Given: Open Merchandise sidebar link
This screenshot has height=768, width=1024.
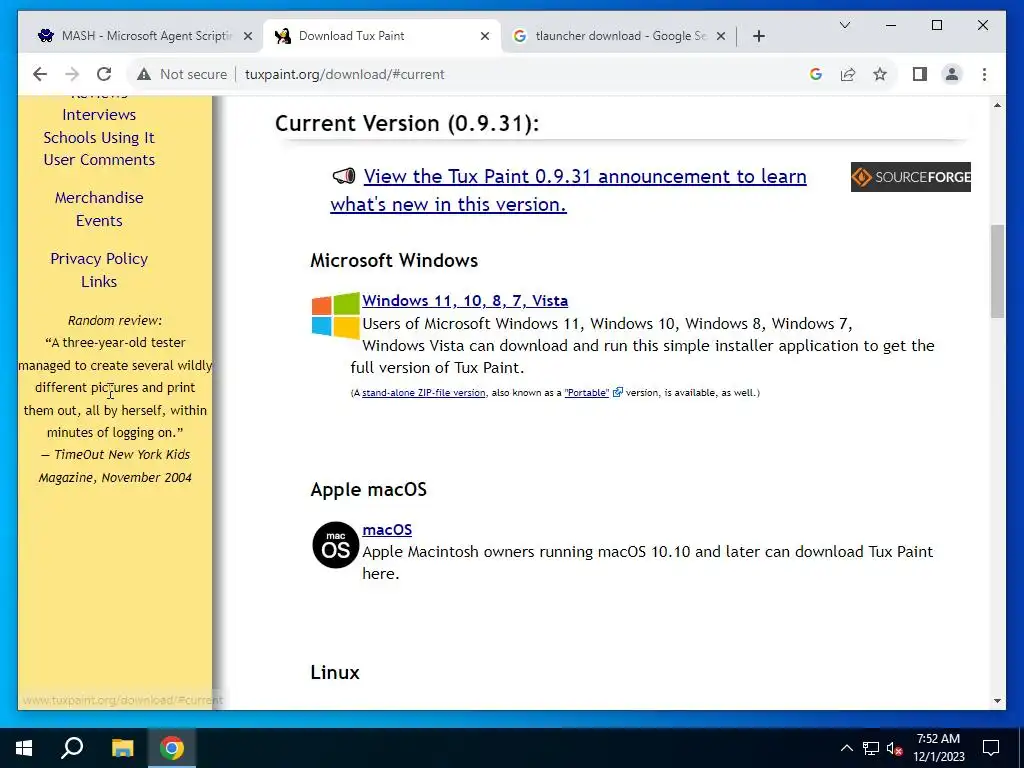Looking at the screenshot, I should [99, 198].
